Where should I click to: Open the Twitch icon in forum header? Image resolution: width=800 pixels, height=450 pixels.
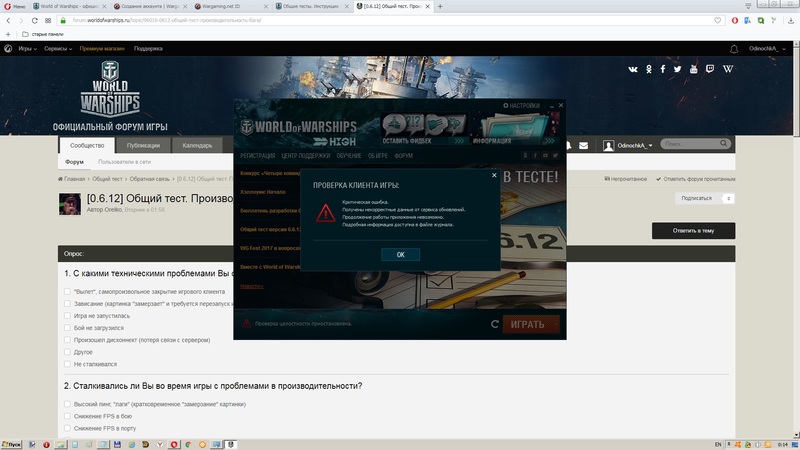(710, 69)
